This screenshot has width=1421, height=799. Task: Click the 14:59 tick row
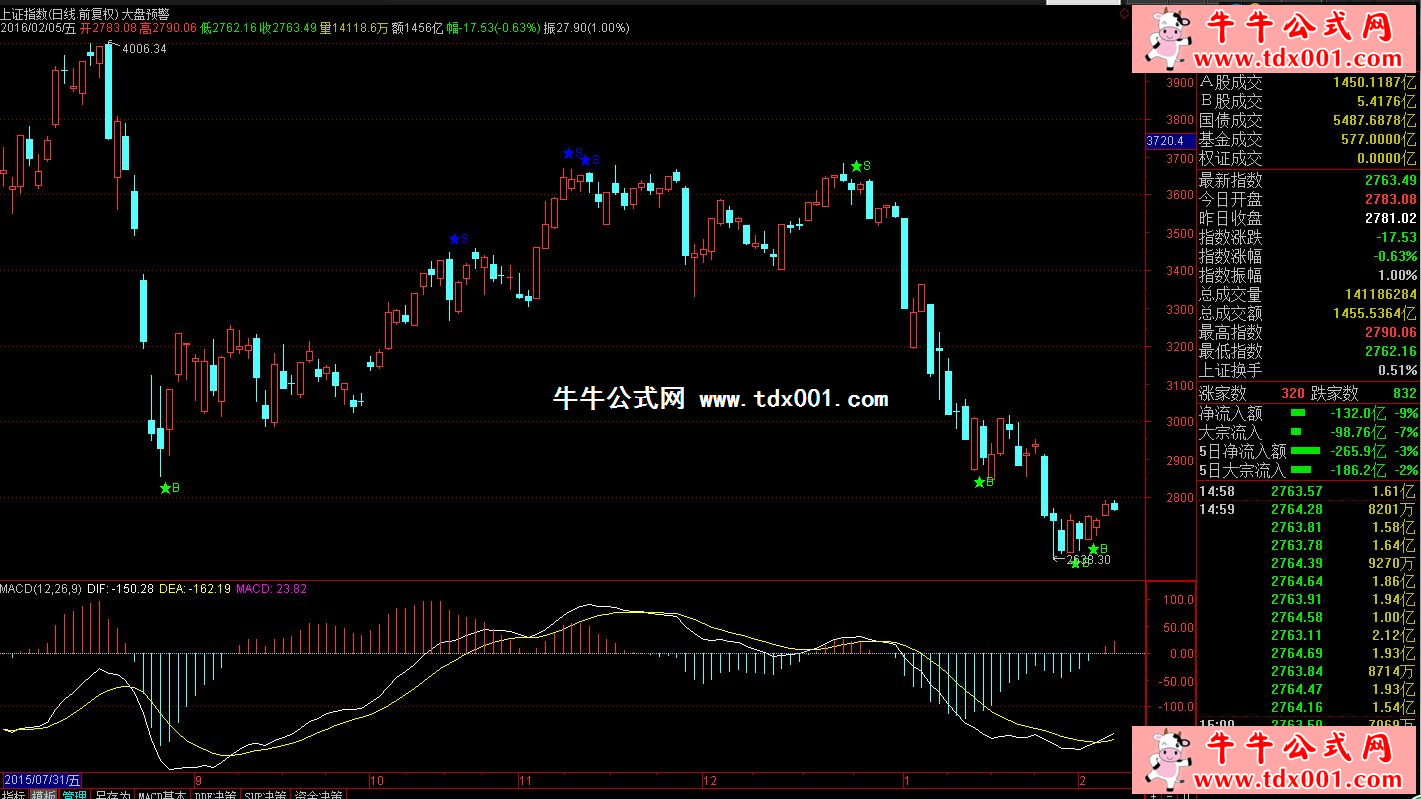click(1308, 510)
